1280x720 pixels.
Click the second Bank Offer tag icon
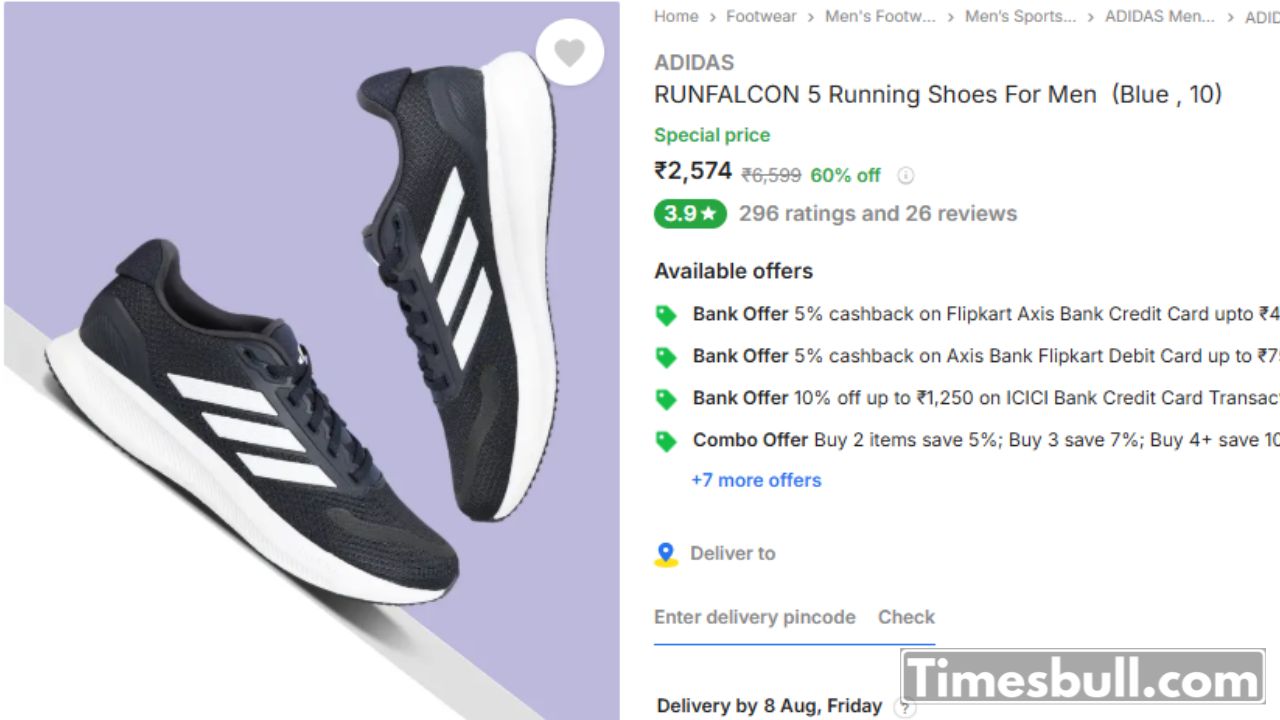(x=666, y=357)
